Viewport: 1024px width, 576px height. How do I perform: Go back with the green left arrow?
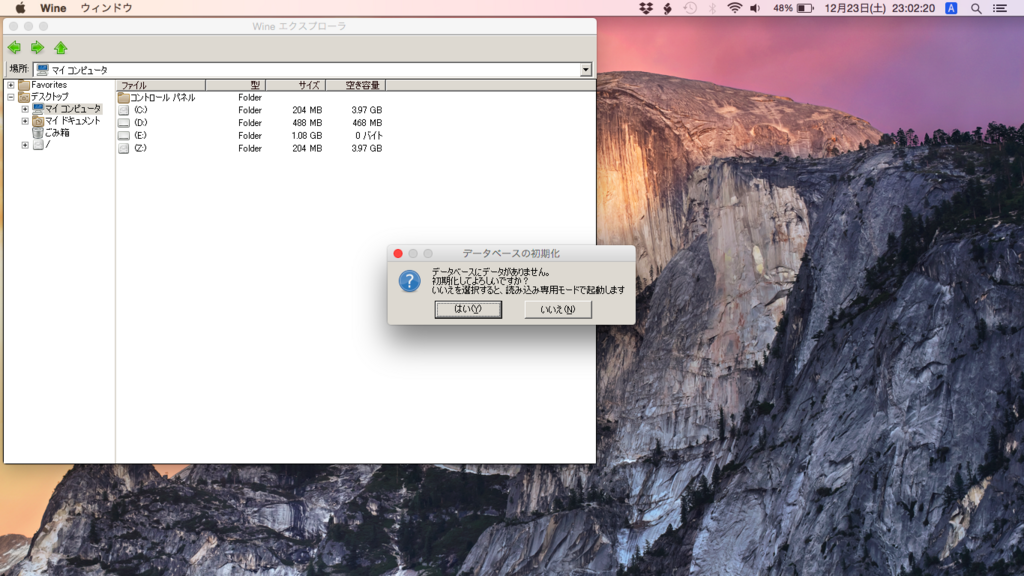pos(14,48)
